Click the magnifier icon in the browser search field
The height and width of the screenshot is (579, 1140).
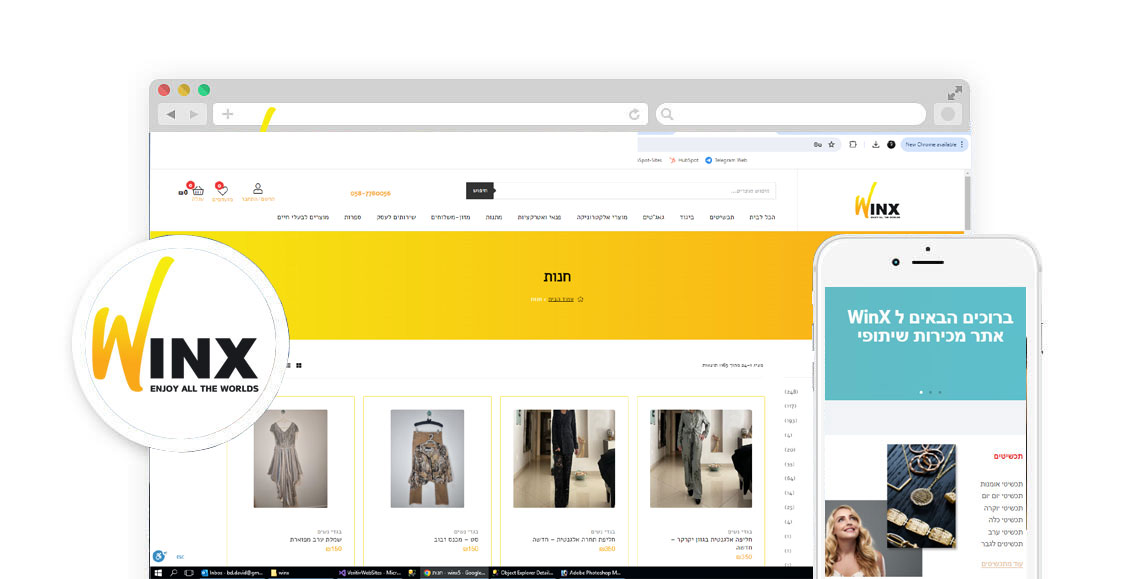667,114
